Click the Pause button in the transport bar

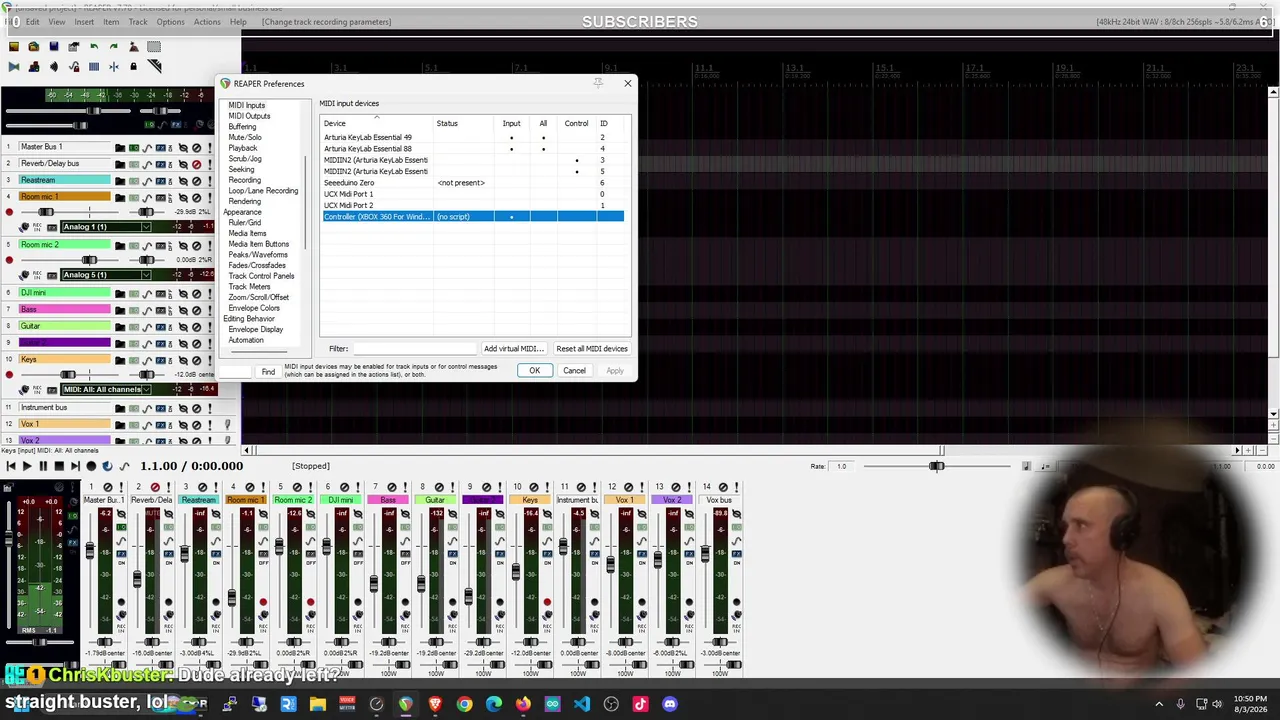[43, 466]
